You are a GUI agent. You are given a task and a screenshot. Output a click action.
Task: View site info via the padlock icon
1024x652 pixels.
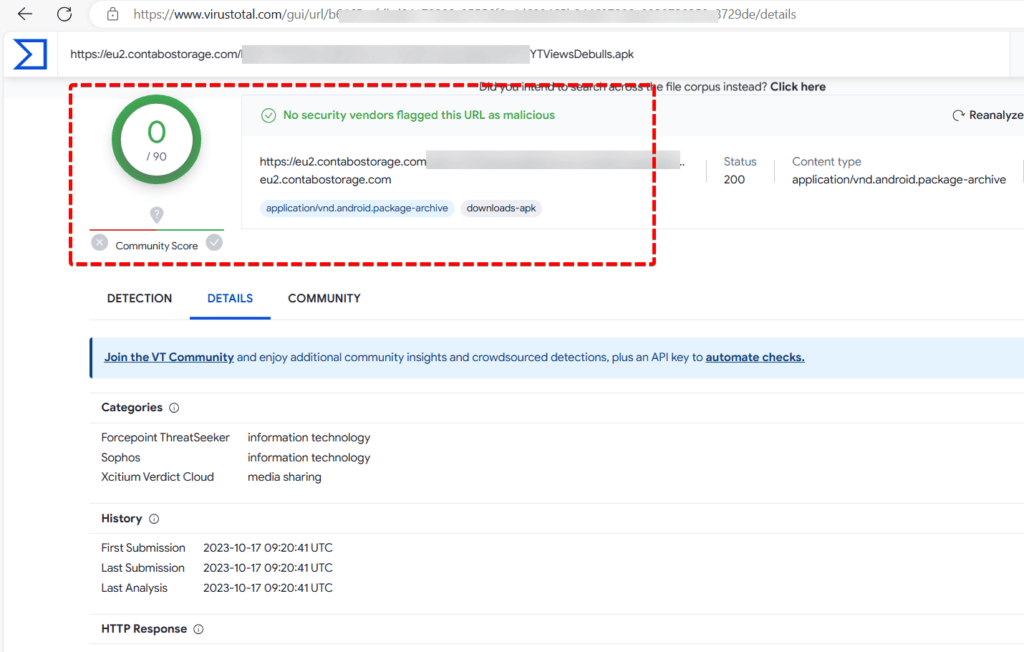point(112,14)
